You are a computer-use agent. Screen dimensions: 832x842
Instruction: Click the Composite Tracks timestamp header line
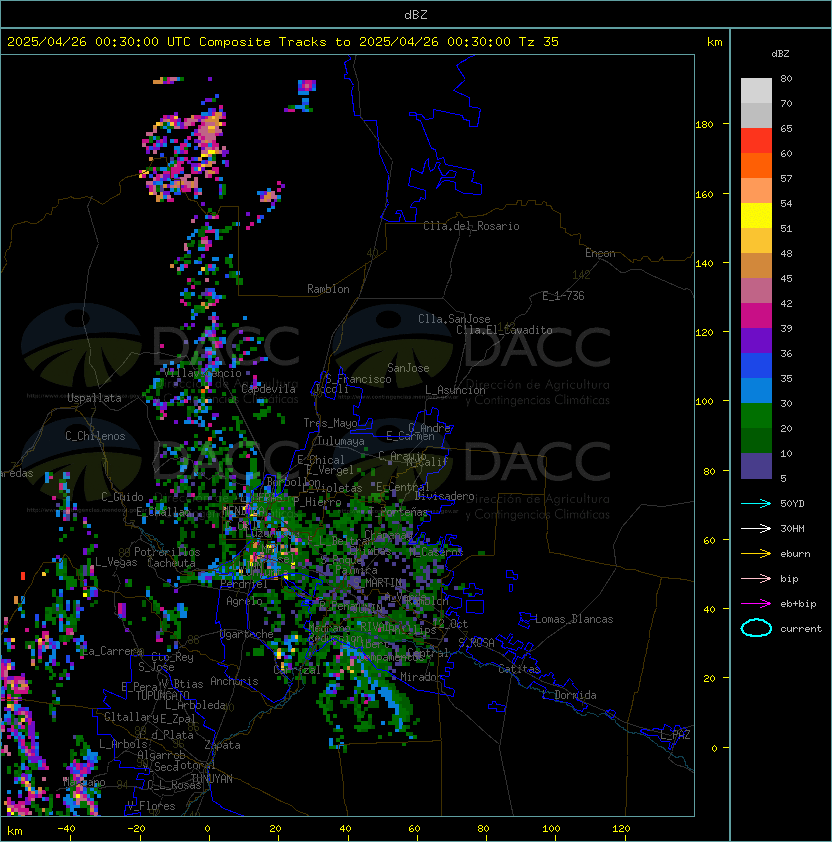pyautogui.click(x=283, y=42)
